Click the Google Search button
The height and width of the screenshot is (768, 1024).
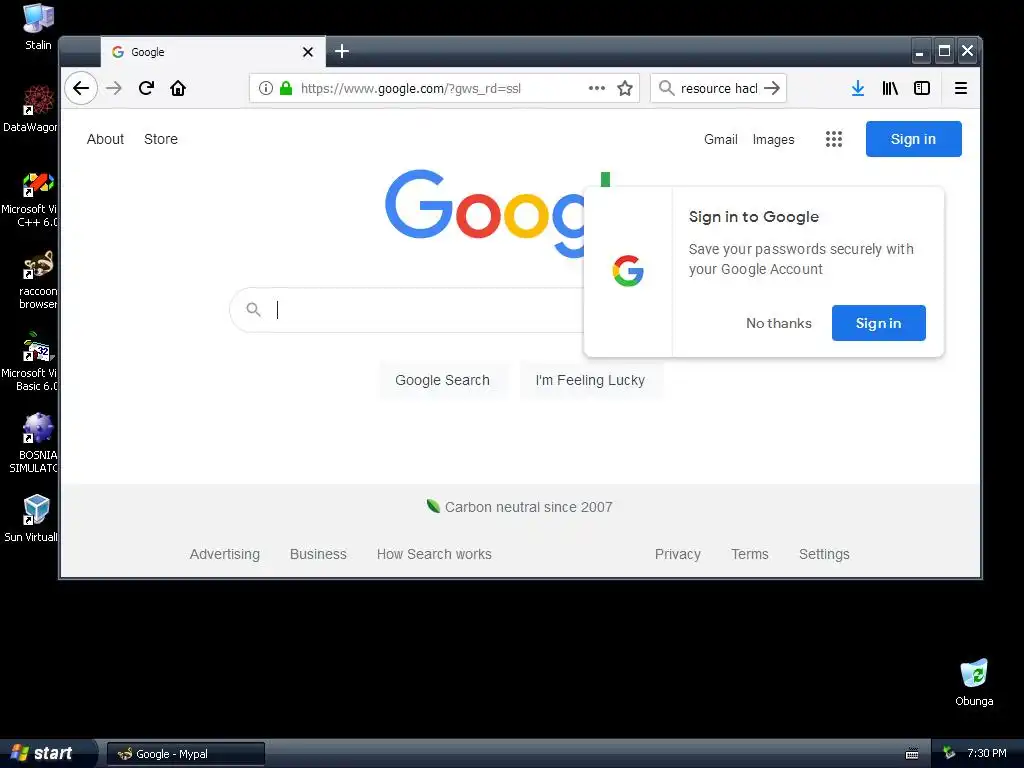pos(442,380)
